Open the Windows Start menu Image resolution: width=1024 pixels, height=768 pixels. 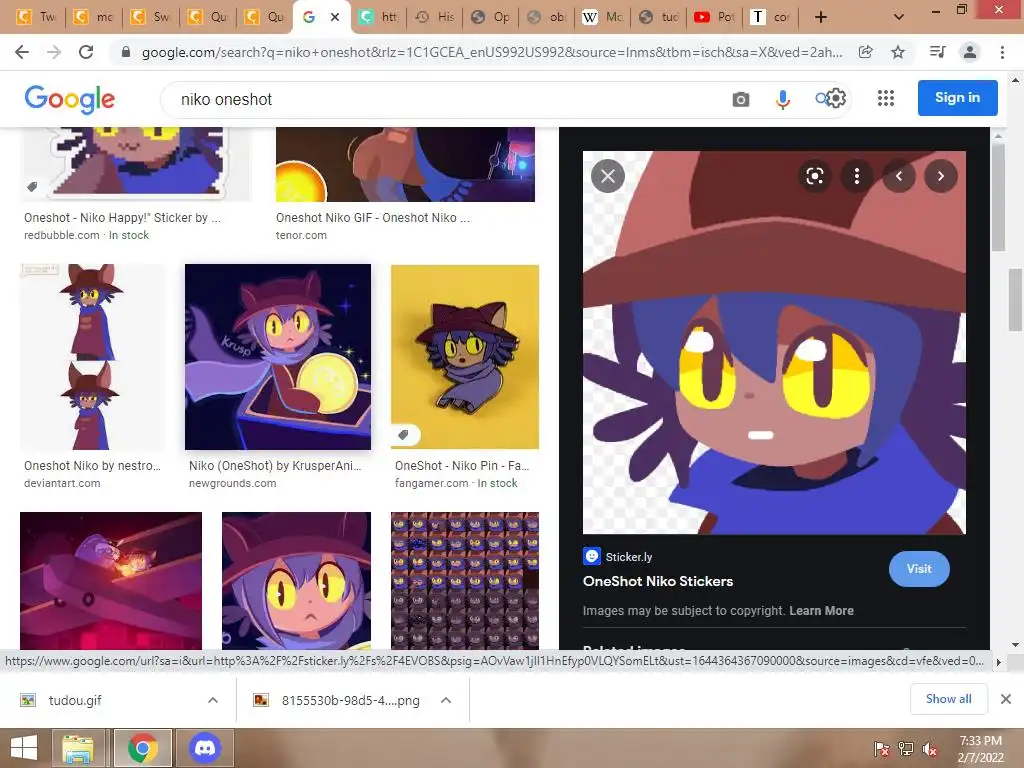coord(24,748)
